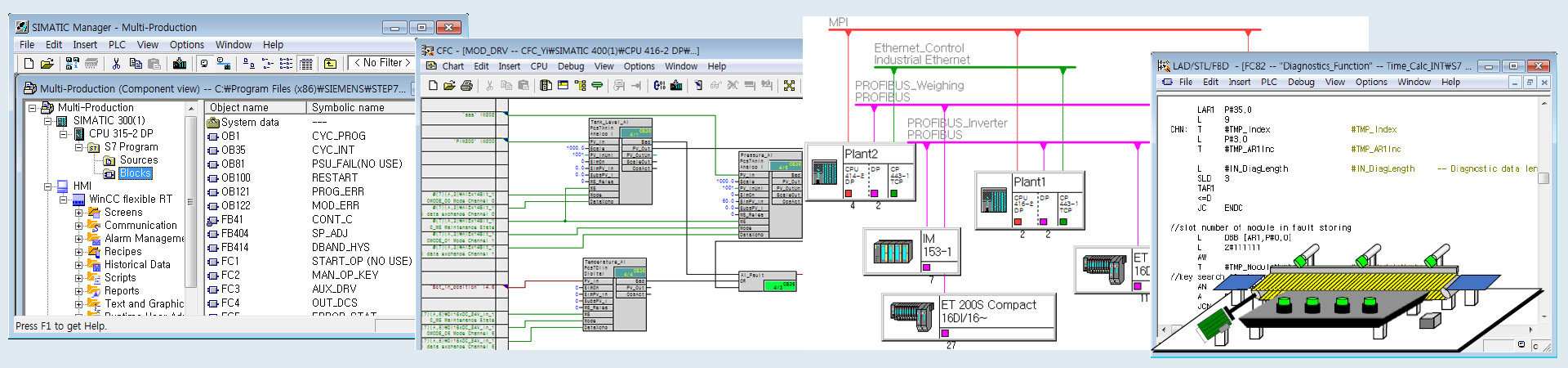
Task: Click the ET 200S Compact station in network view
Action: [x=969, y=317]
